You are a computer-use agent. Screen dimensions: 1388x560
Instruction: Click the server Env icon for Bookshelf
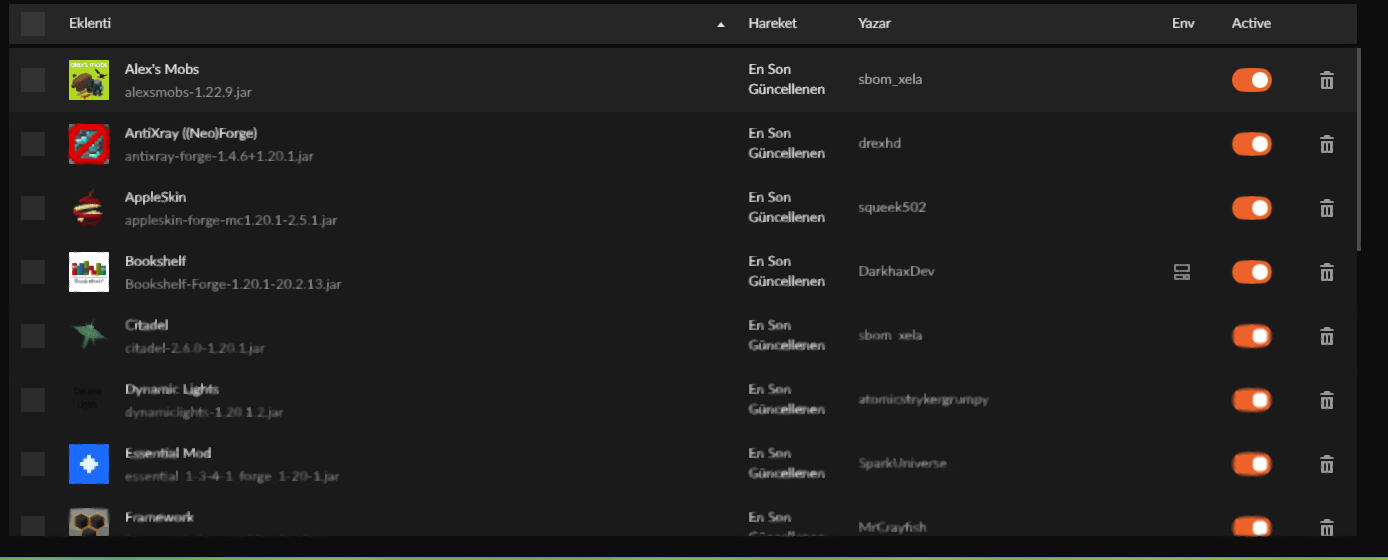[x=1182, y=272]
